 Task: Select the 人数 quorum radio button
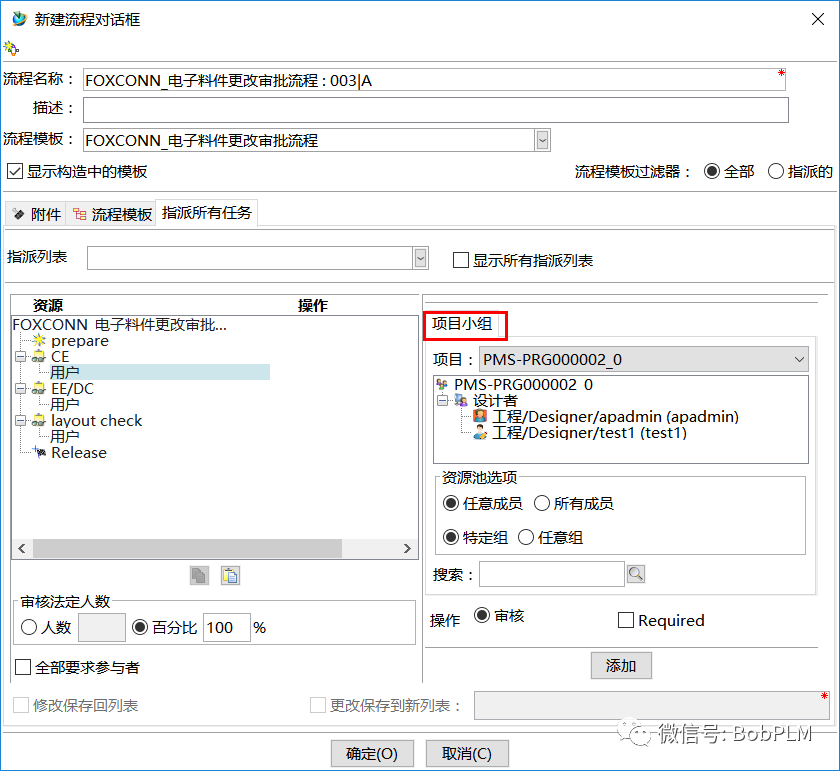[x=29, y=627]
